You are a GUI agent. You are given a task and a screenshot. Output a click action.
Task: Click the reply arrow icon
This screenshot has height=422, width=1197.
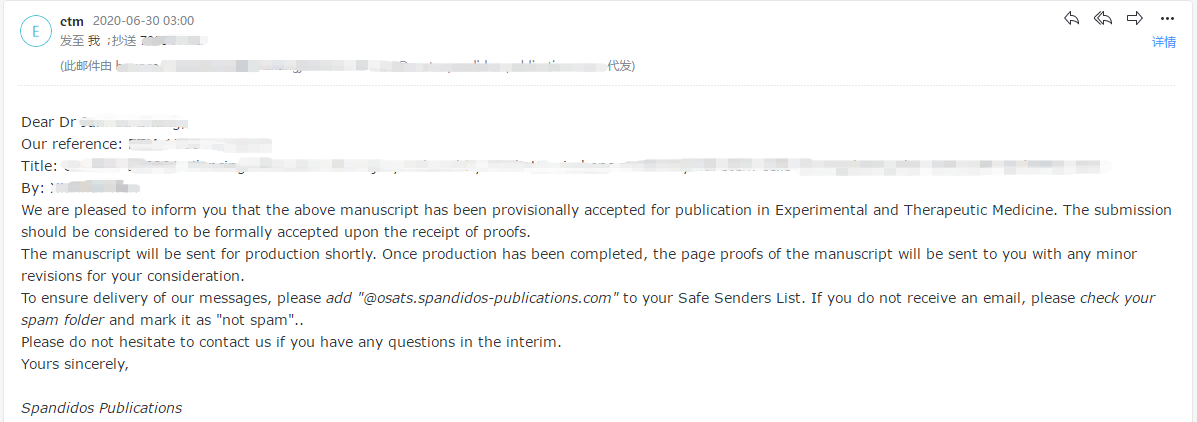point(1071,18)
